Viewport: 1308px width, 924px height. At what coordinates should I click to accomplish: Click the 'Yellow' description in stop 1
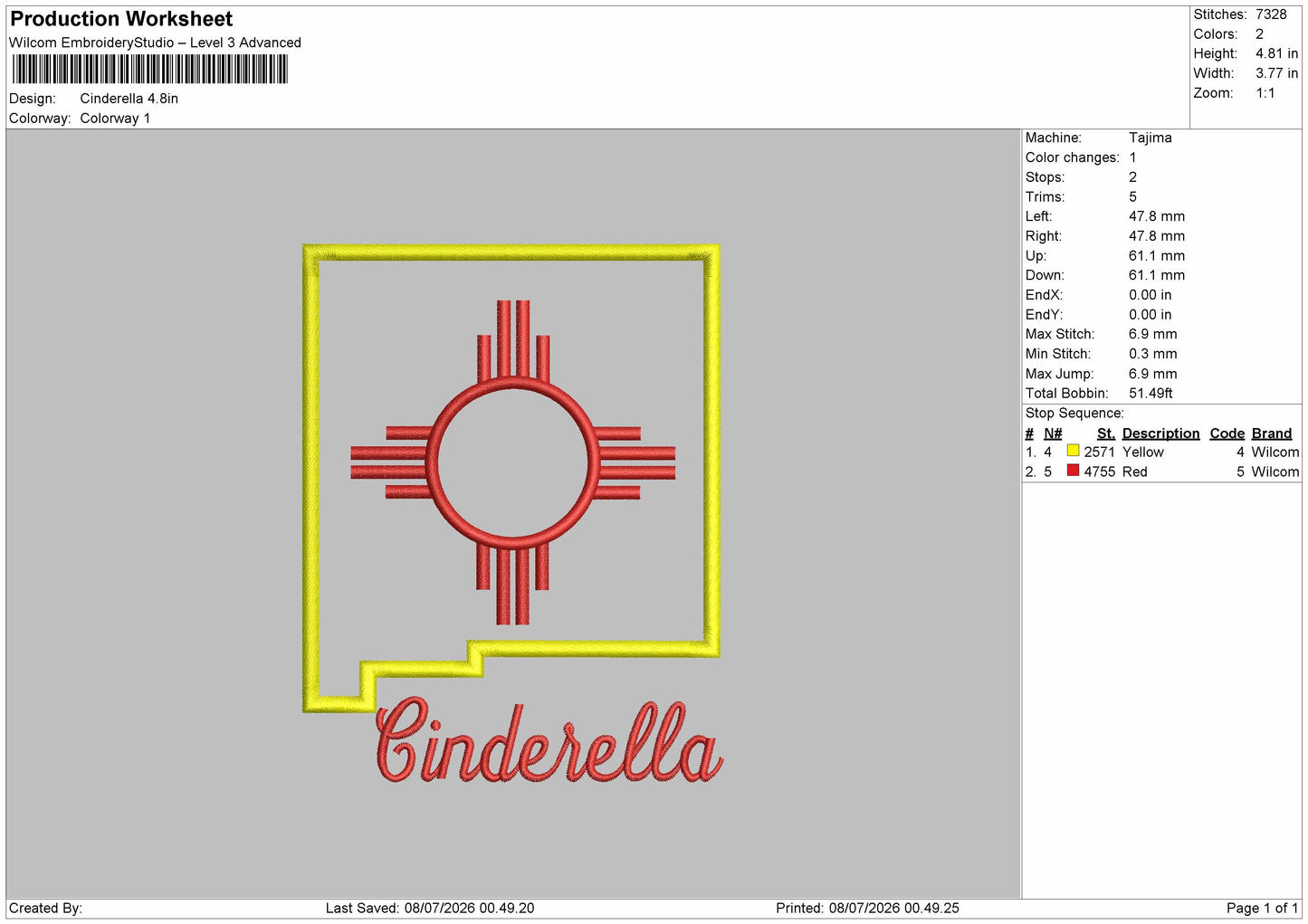[x=1143, y=452]
